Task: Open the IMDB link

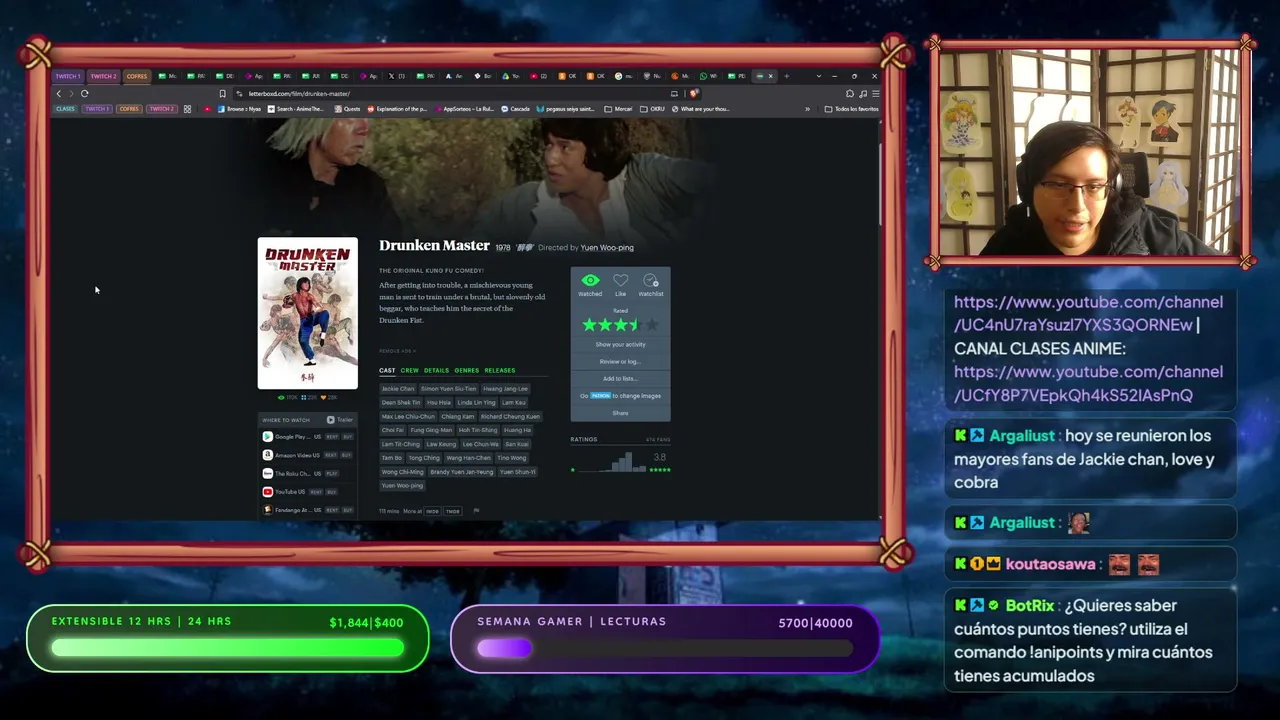Action: pyautogui.click(x=432, y=511)
